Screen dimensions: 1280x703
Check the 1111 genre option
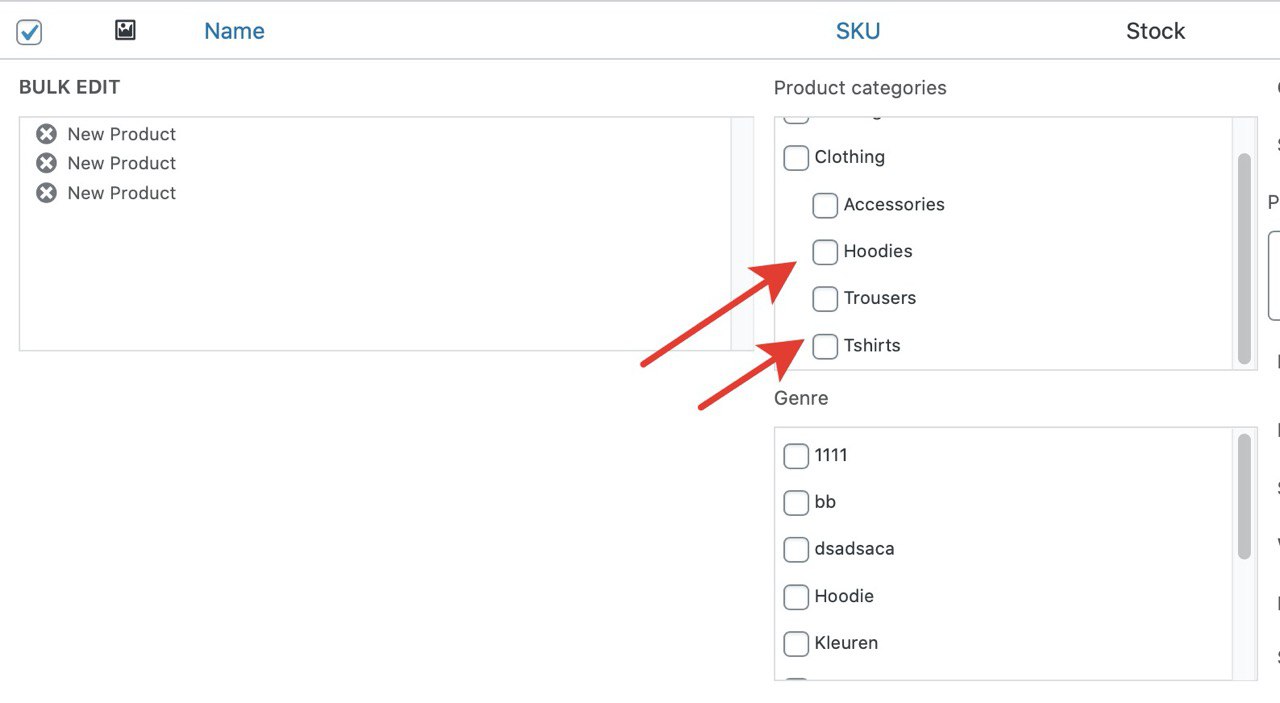click(796, 456)
